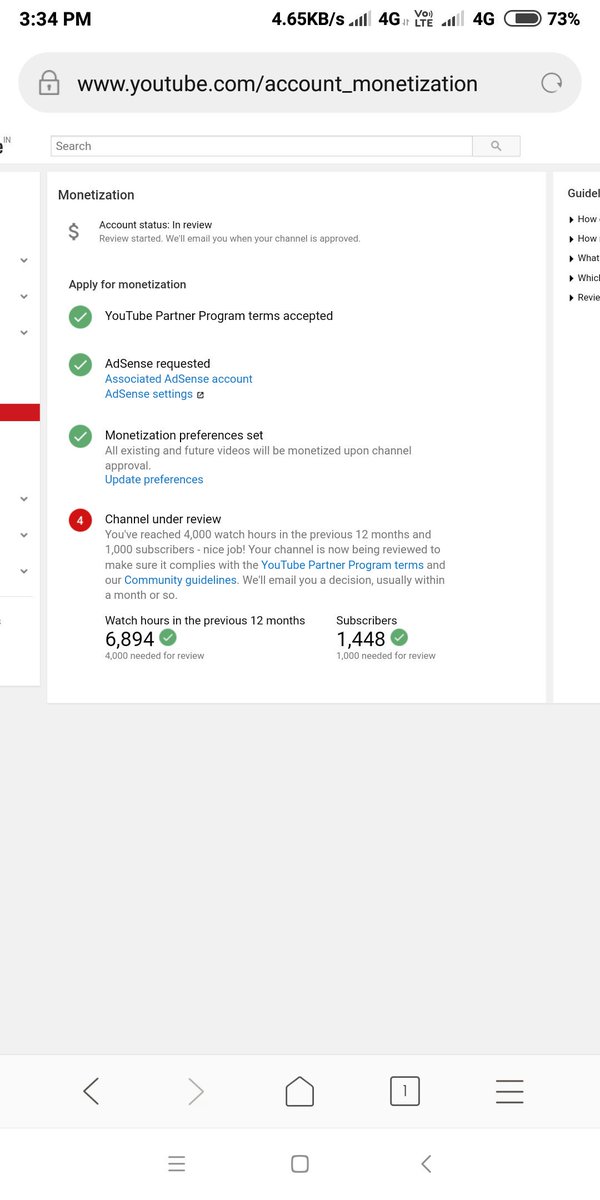Screen dimensions: 600x1200
Task: Tap the browser forward arrow
Action: point(196,1091)
